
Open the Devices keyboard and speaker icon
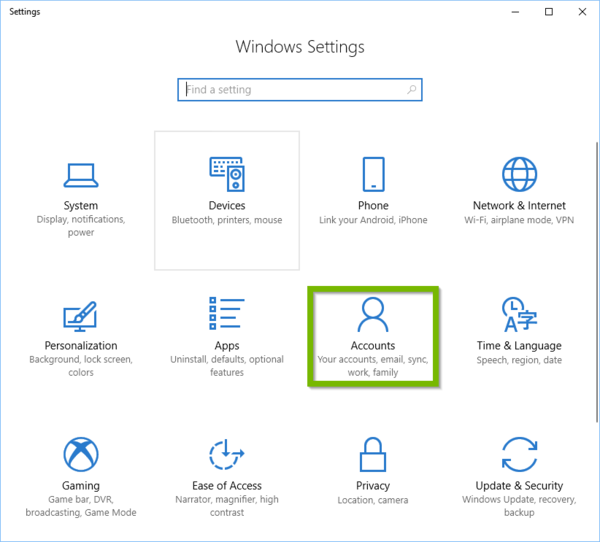227,174
